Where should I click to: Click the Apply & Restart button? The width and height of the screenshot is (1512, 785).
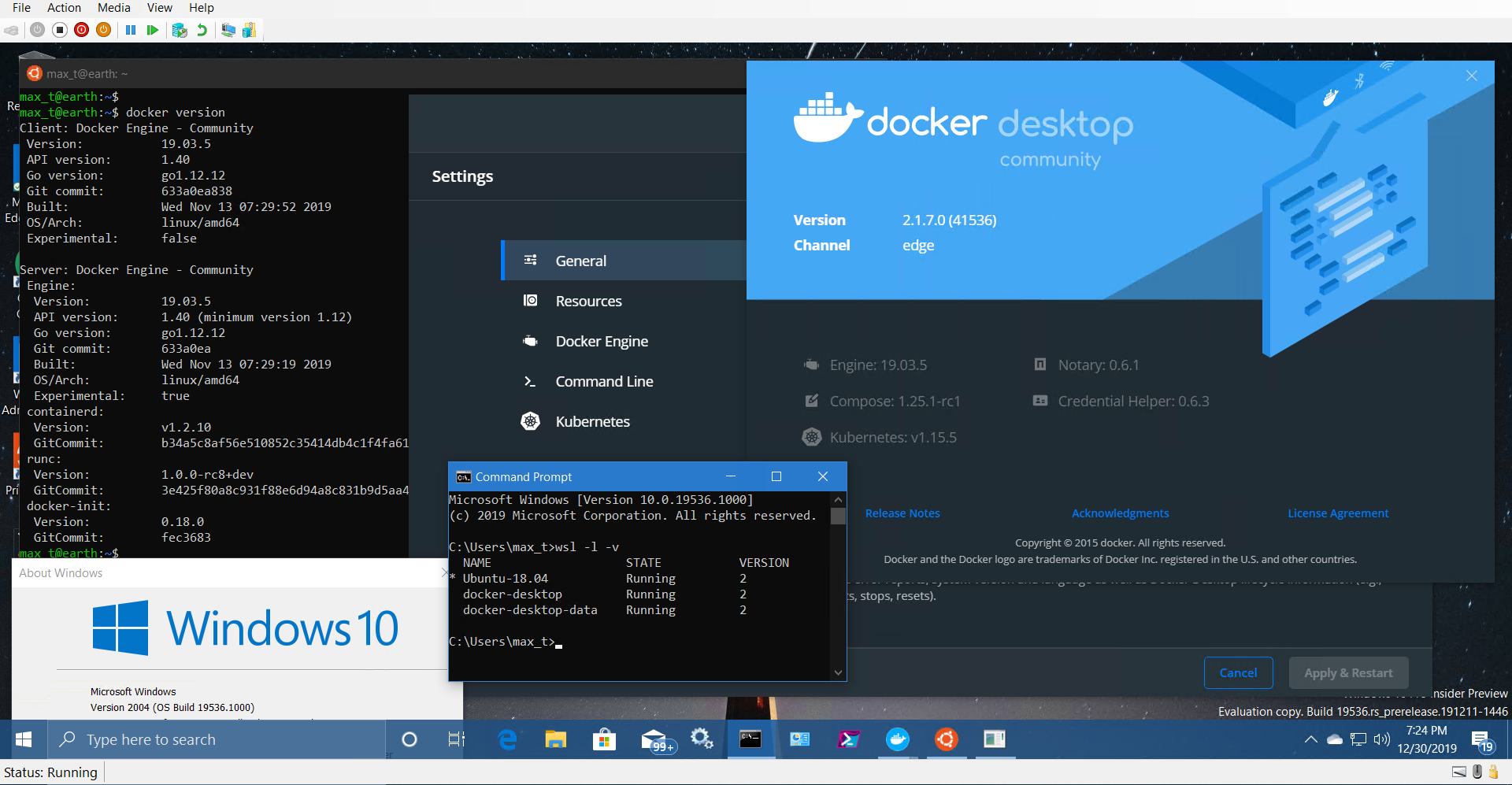[x=1348, y=672]
